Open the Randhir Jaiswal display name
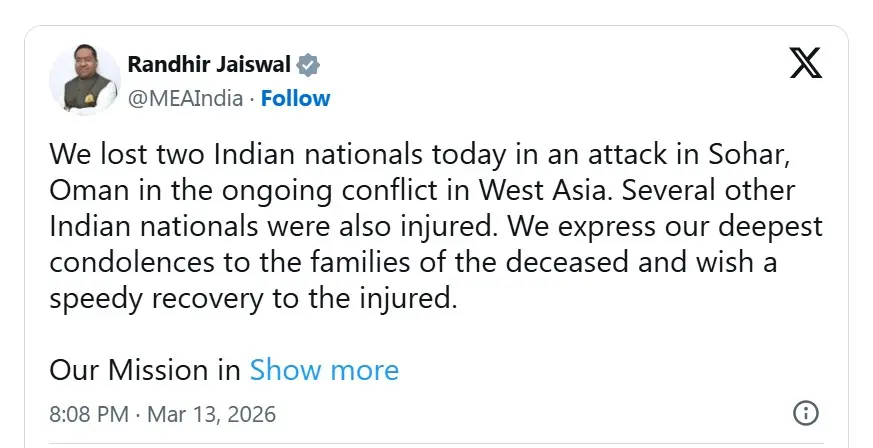Image resolution: width=873 pixels, height=448 pixels. (208, 66)
